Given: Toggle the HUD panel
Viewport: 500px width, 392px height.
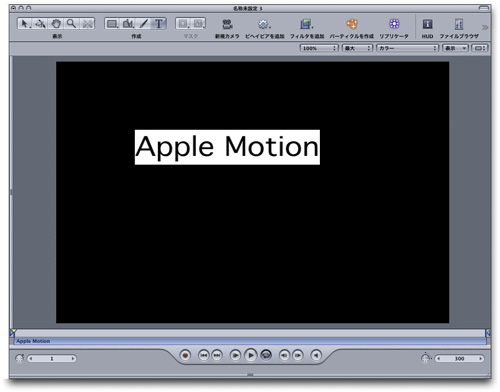Looking at the screenshot, I should coord(427,24).
